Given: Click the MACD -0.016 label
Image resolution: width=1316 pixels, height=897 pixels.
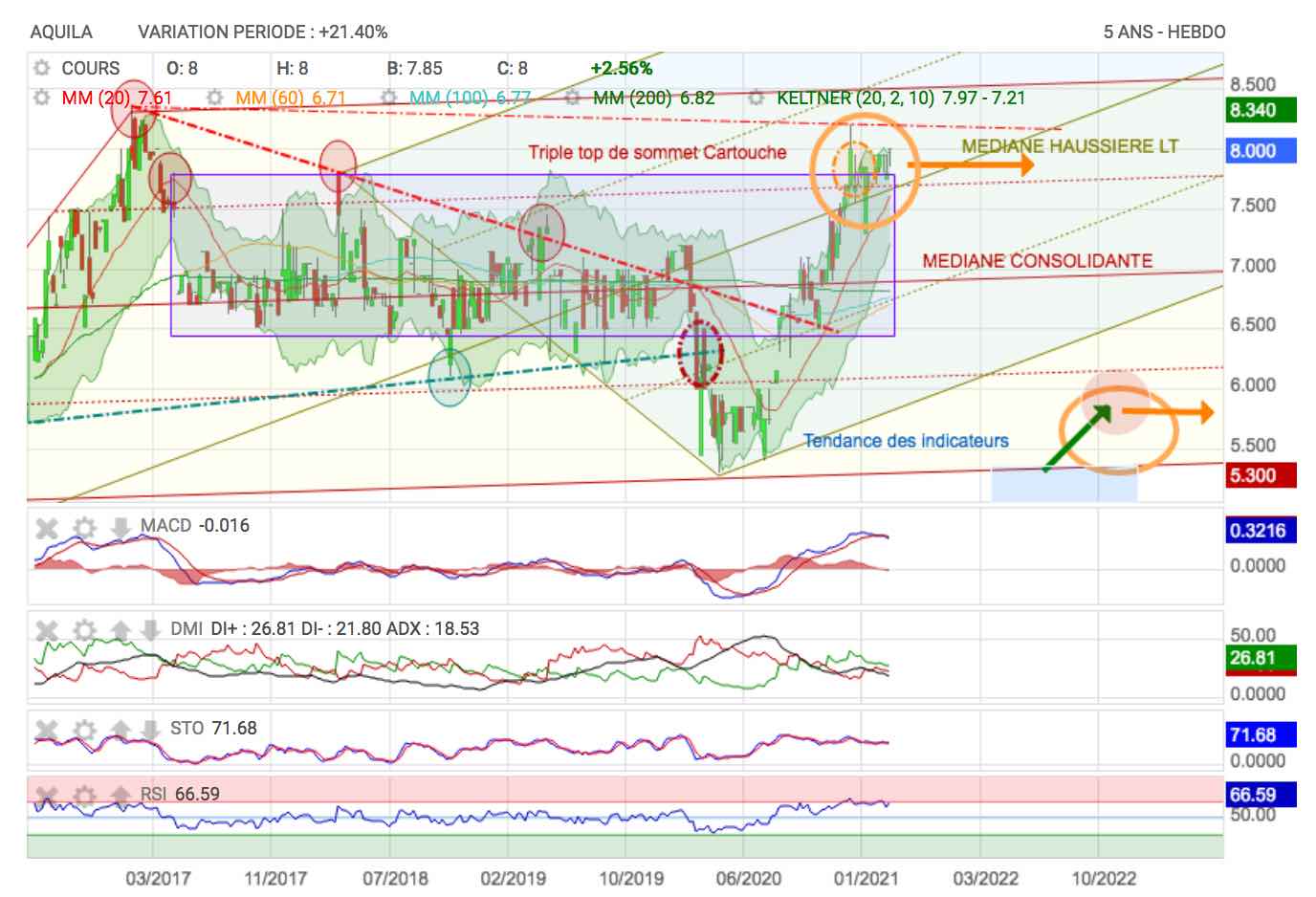Looking at the screenshot, I should point(195,525).
